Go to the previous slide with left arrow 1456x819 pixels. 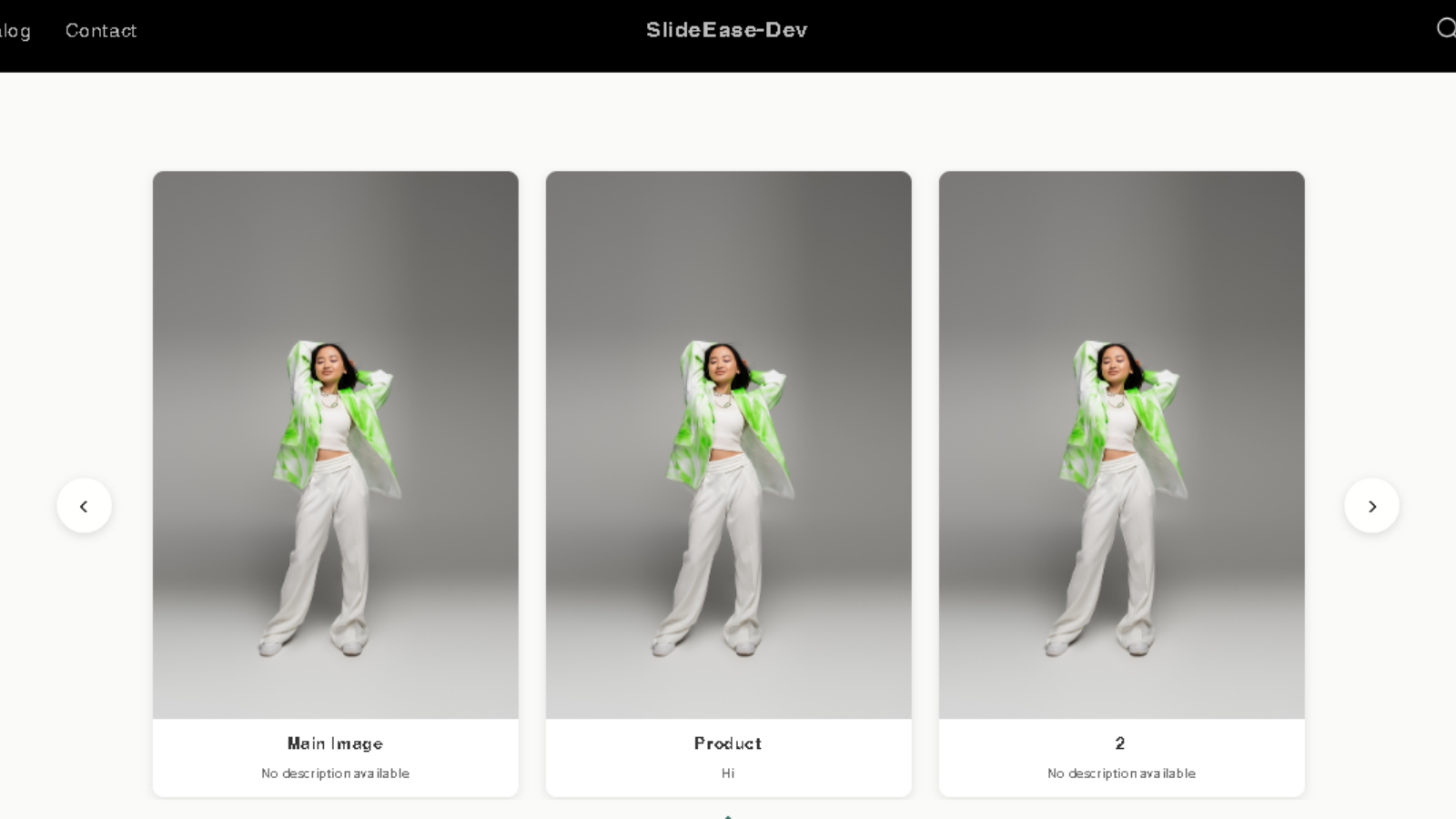[84, 506]
